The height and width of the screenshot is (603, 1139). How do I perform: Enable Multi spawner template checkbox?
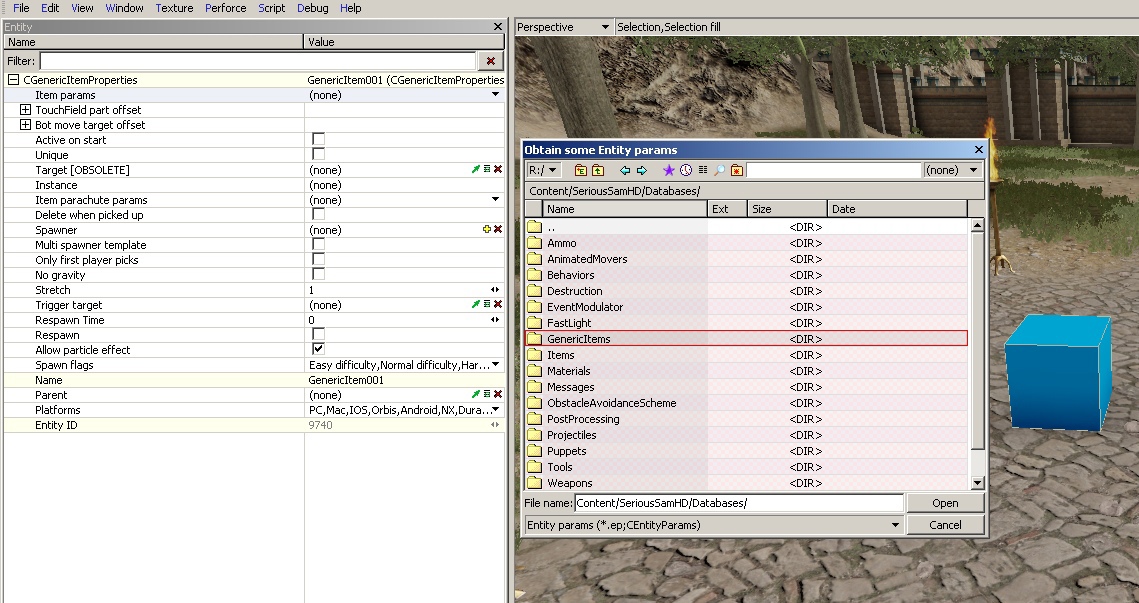(x=318, y=245)
